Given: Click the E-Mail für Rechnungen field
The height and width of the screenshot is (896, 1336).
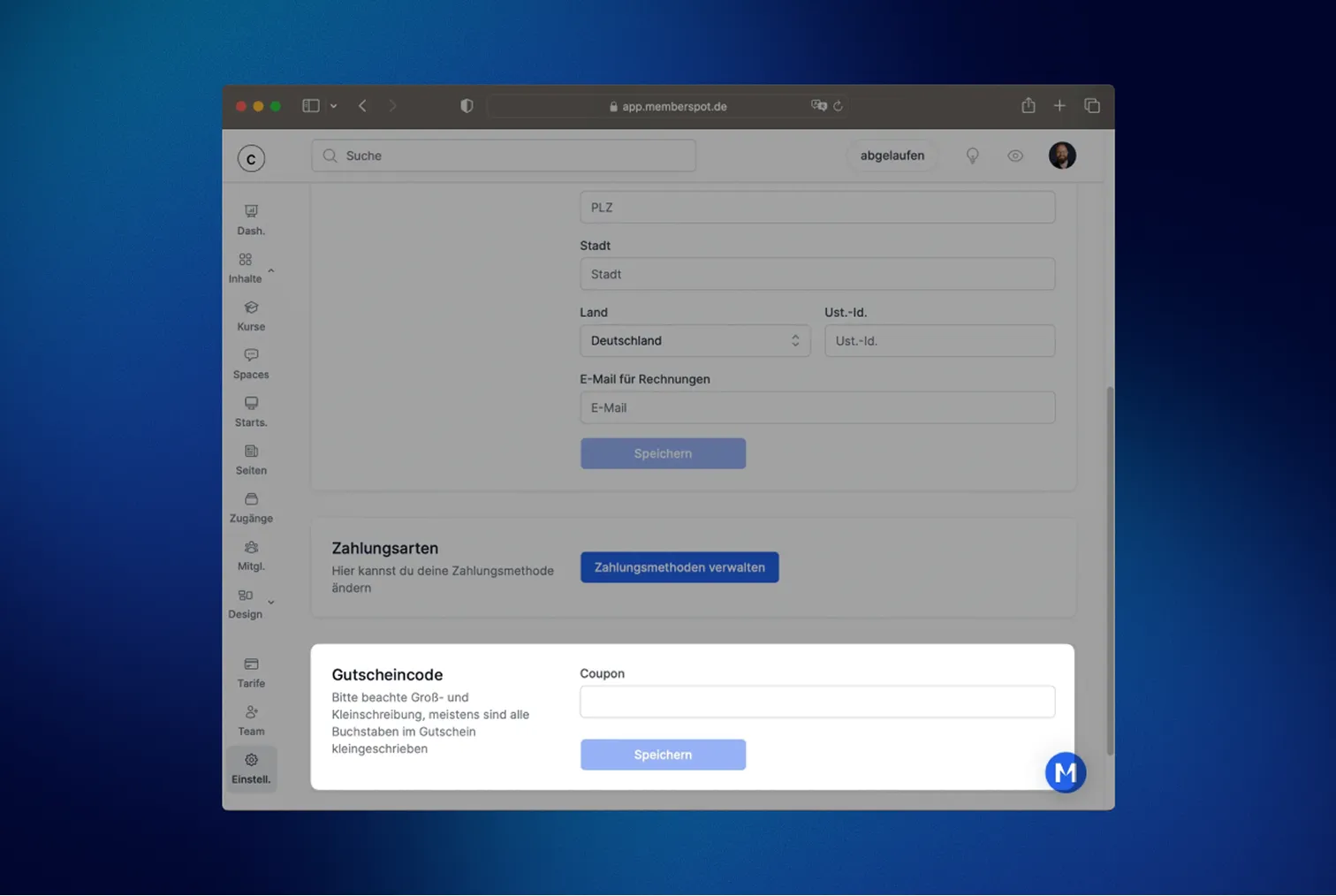Looking at the screenshot, I should point(817,407).
